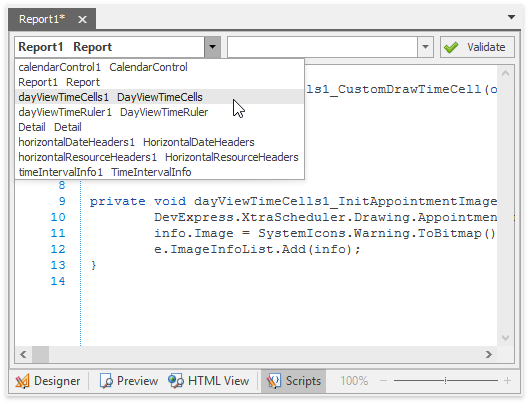
Task: Click the Preview magnifier page icon
Action: (106, 381)
